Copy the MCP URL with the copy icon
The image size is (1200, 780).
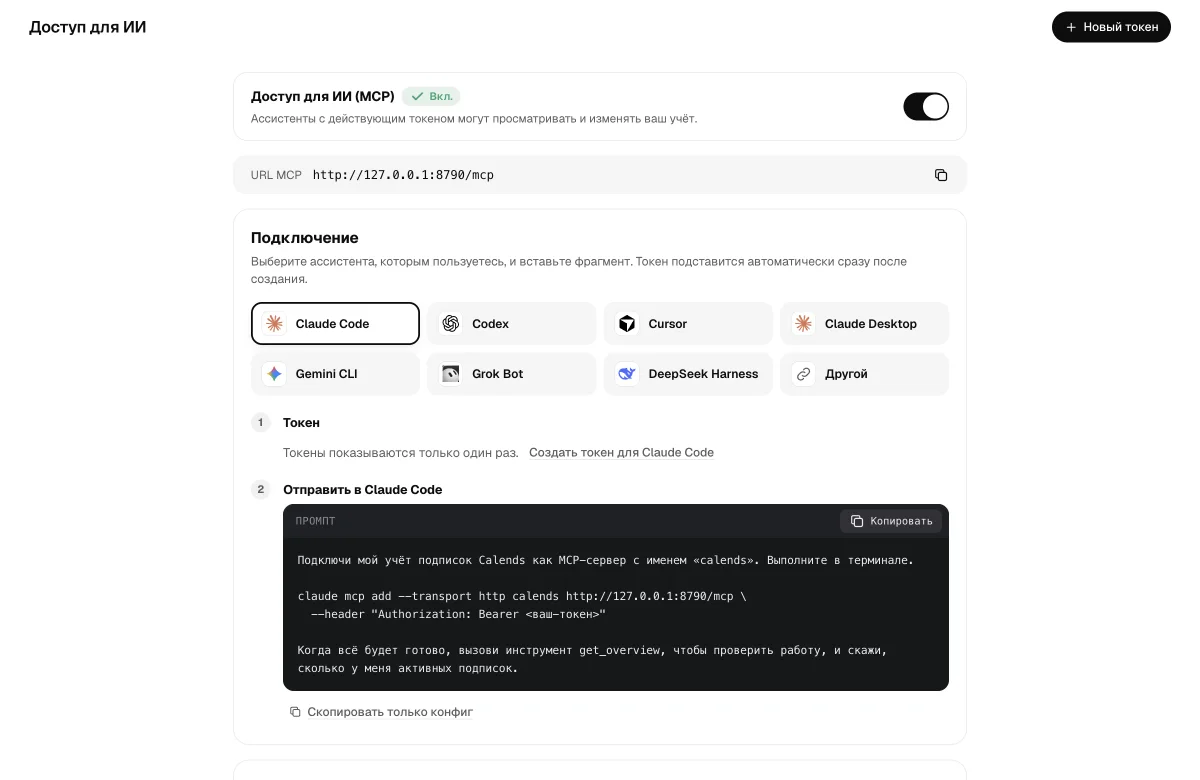[x=941, y=175]
